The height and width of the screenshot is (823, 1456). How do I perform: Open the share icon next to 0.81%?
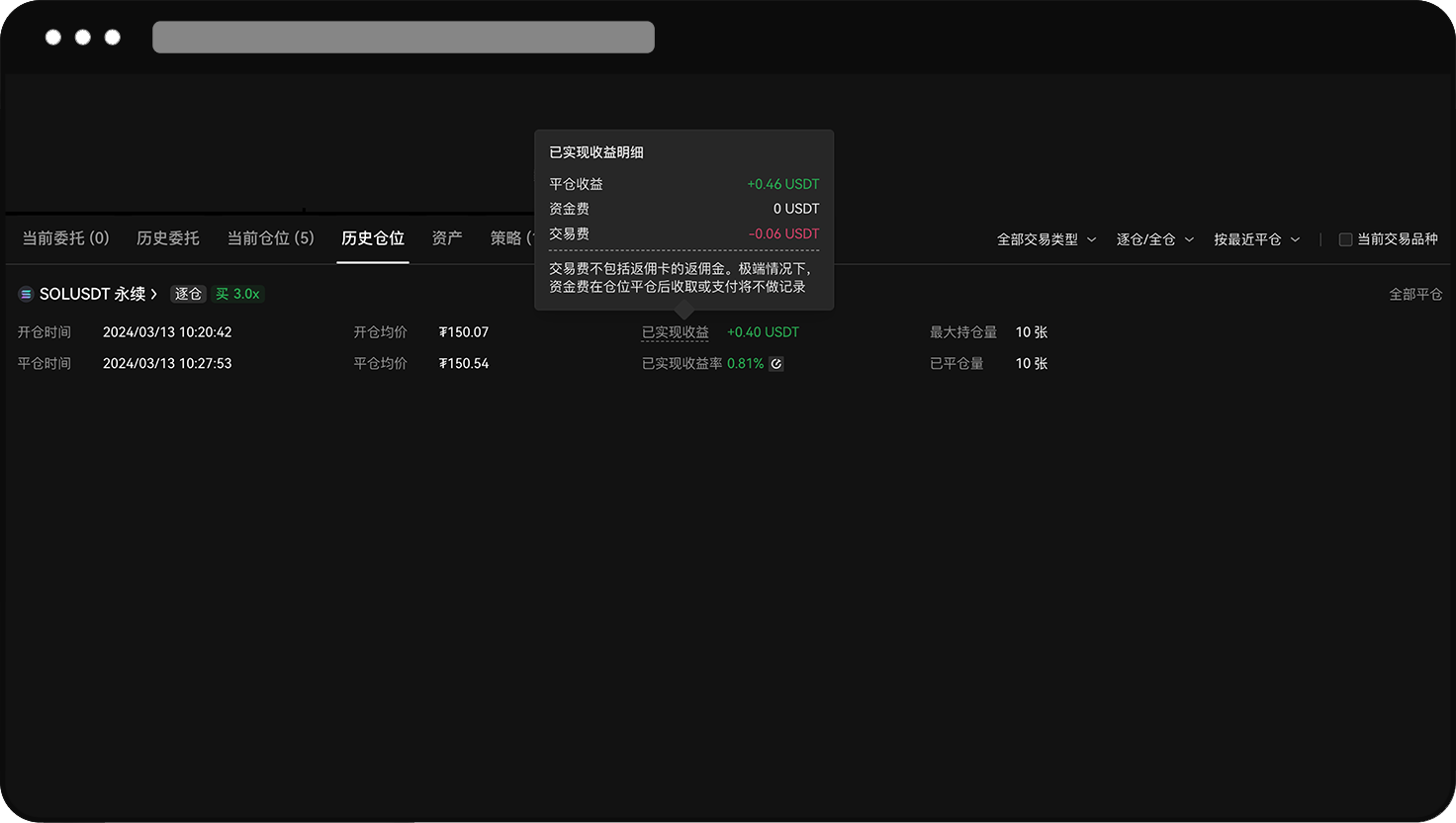pyautogui.click(x=775, y=363)
